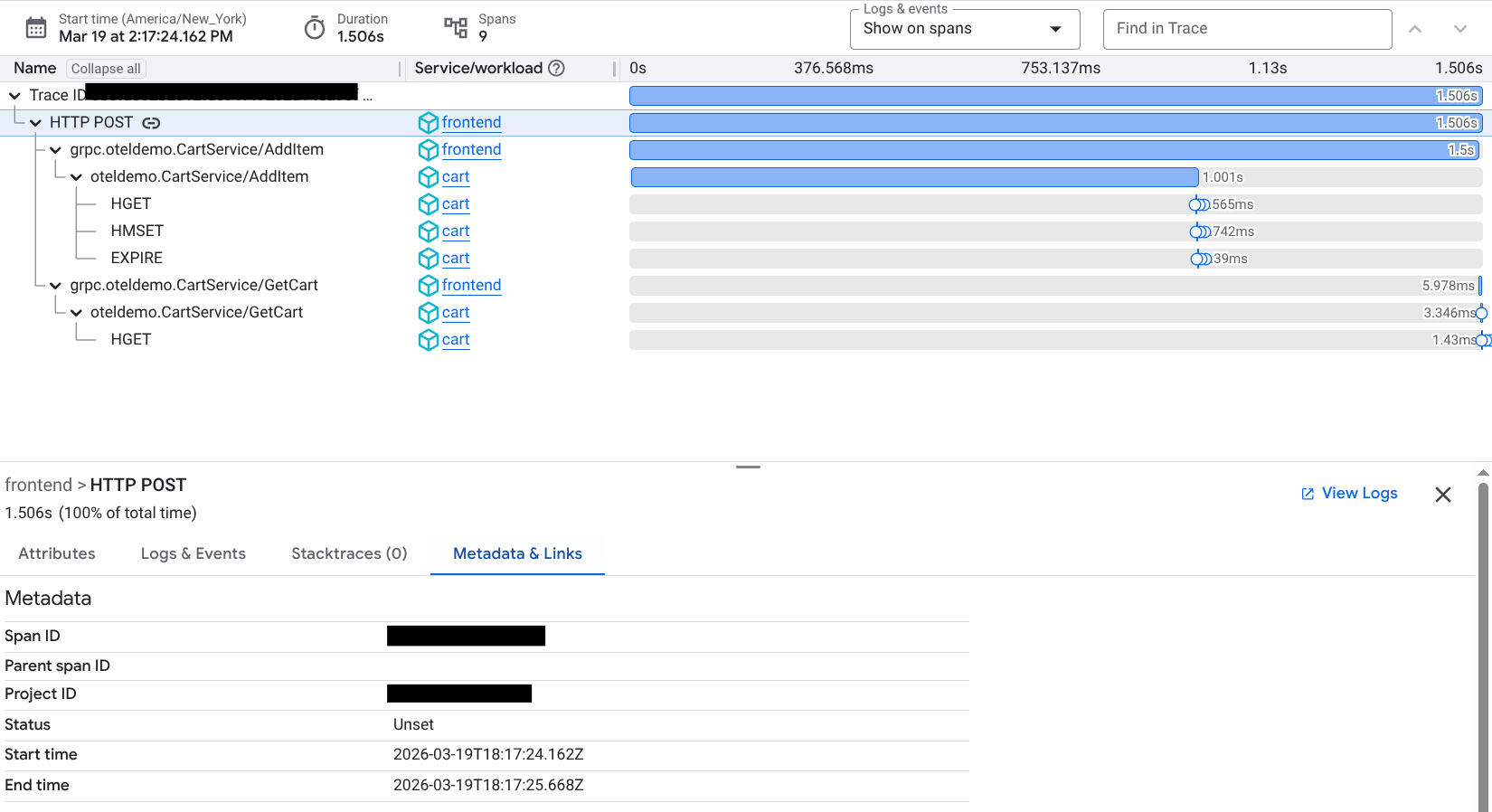Jump to next search match arrow
This screenshot has height=812, width=1492.
tap(1459, 29)
